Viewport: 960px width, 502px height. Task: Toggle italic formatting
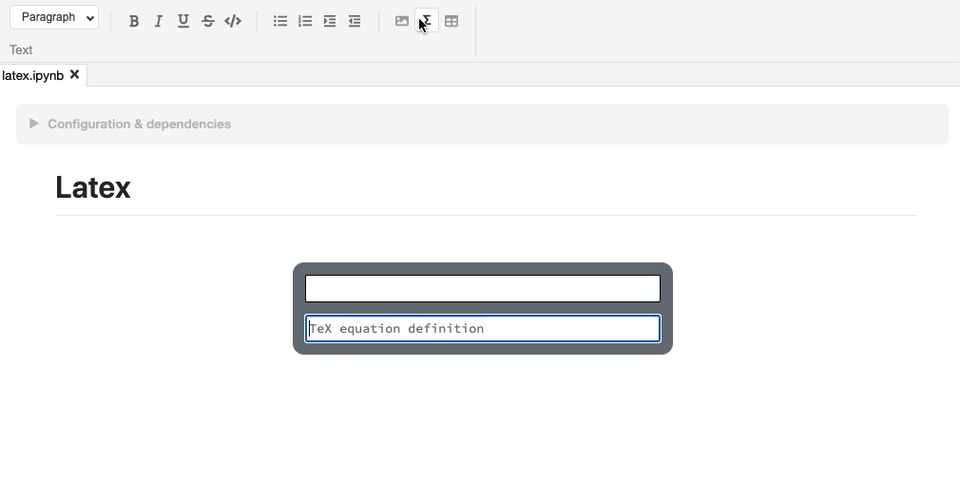click(158, 21)
